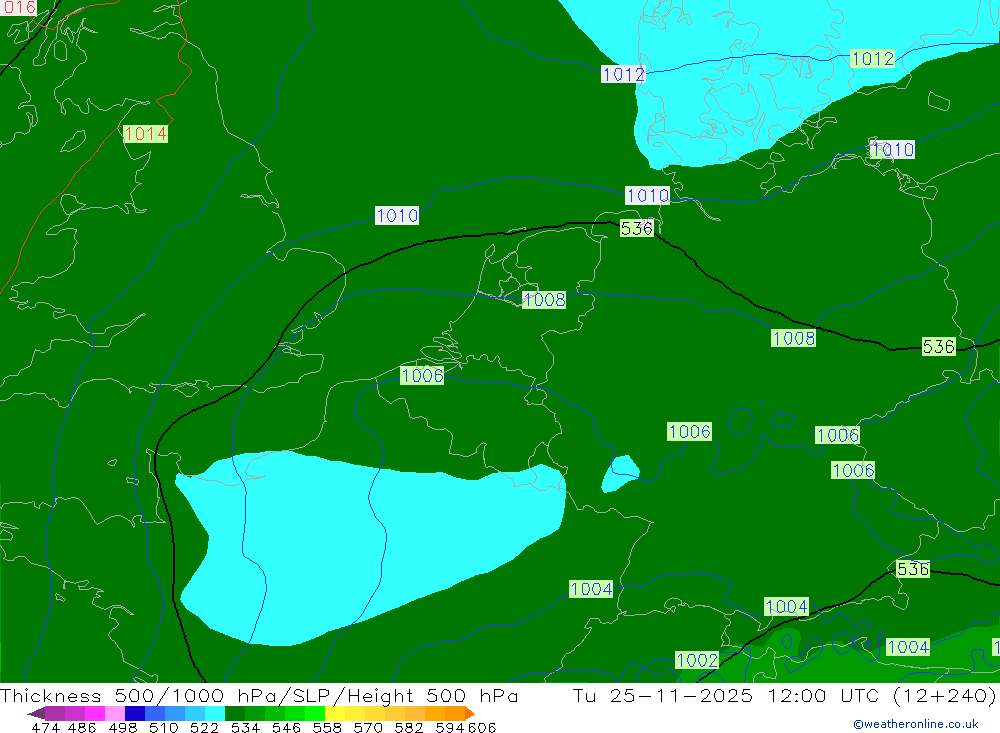Click the legend value 534
This screenshot has height=733, width=1000.
[x=245, y=727]
